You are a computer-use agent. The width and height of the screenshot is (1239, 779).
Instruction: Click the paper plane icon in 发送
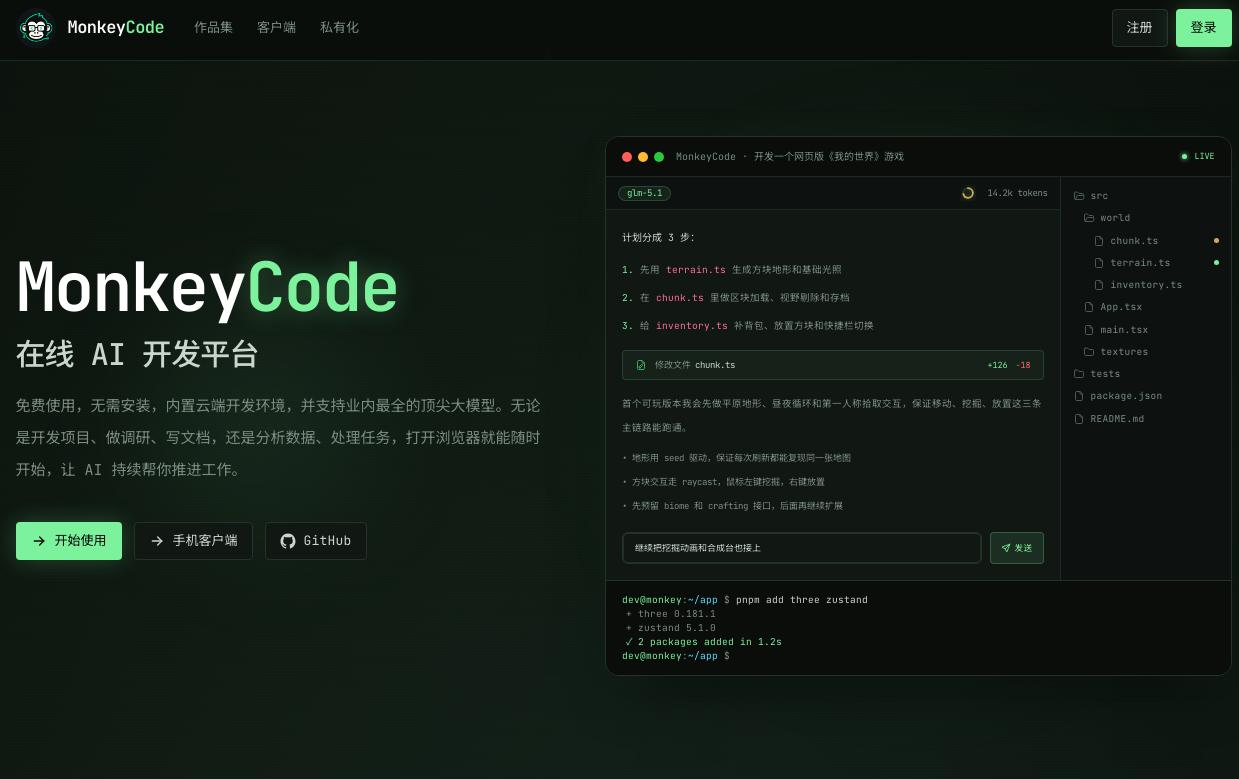[1006, 548]
